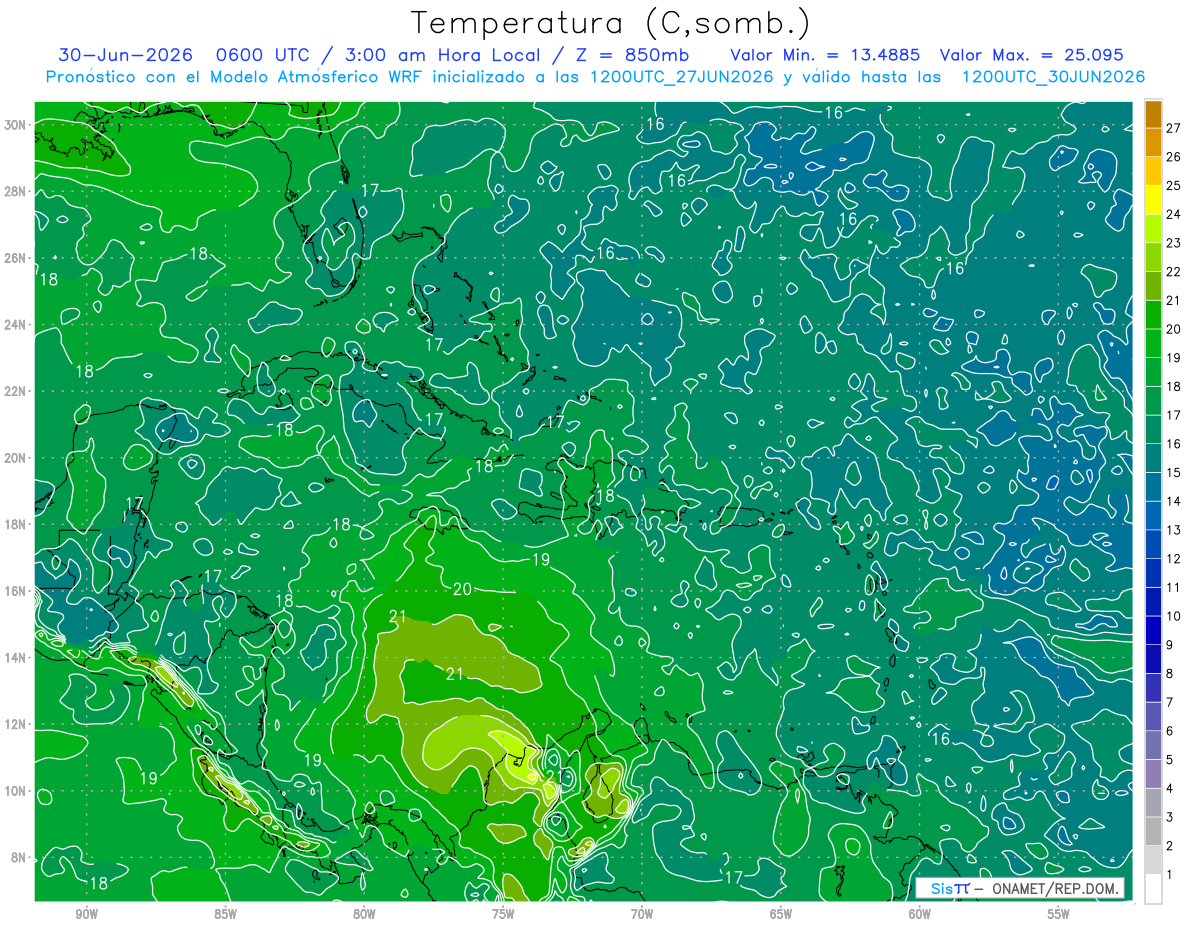Click the legend value '27'

(x=1174, y=127)
